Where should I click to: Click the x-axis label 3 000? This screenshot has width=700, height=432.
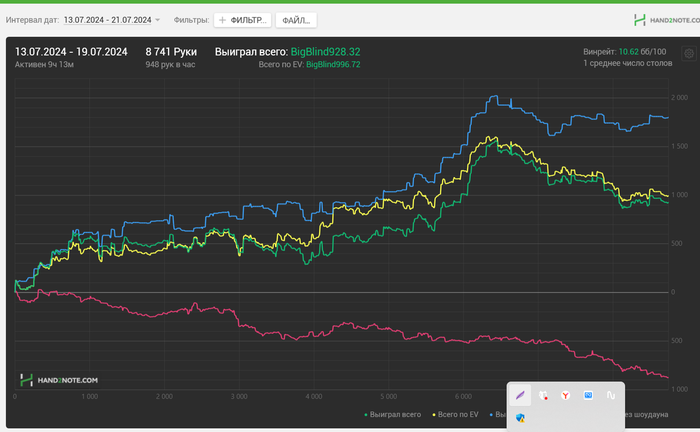(x=239, y=396)
